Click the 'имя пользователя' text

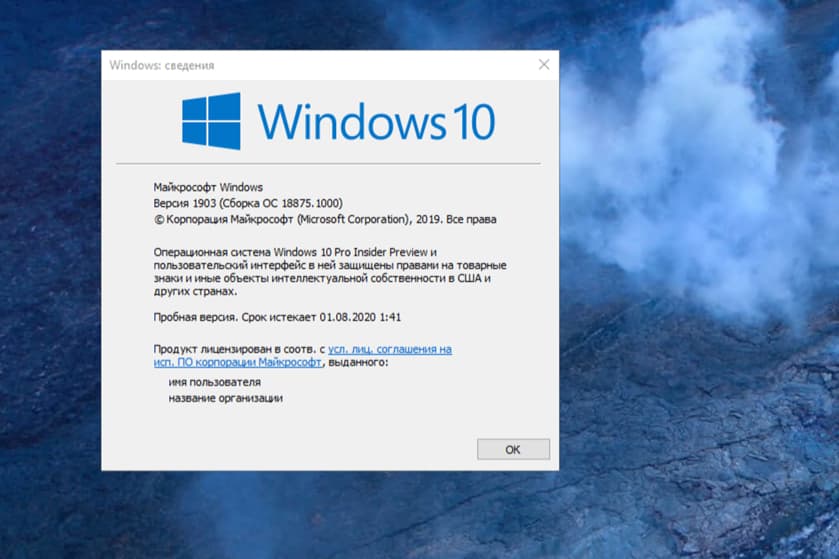coord(215,382)
